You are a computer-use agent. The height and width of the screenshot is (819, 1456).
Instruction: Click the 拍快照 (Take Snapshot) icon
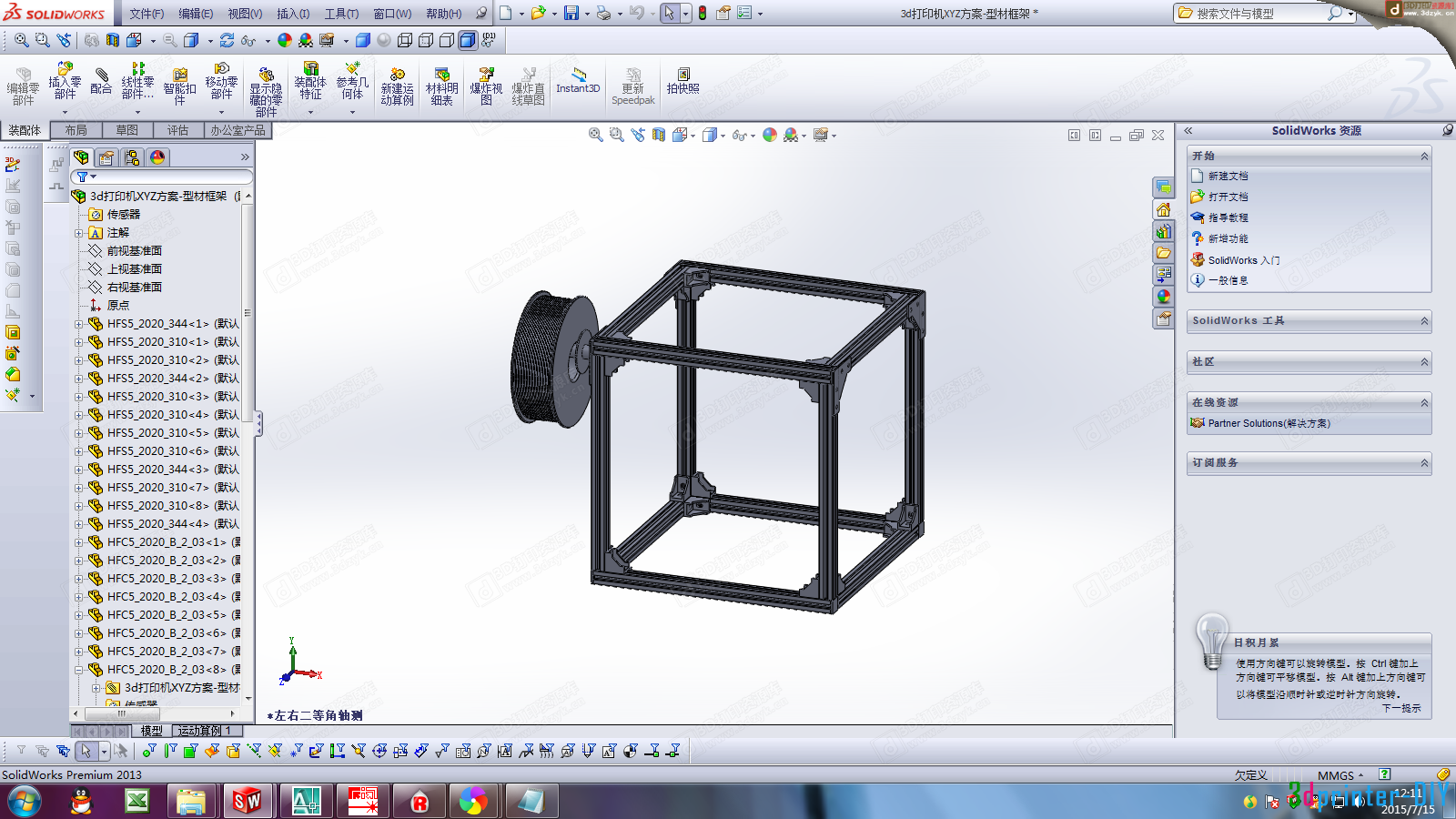[x=682, y=81]
